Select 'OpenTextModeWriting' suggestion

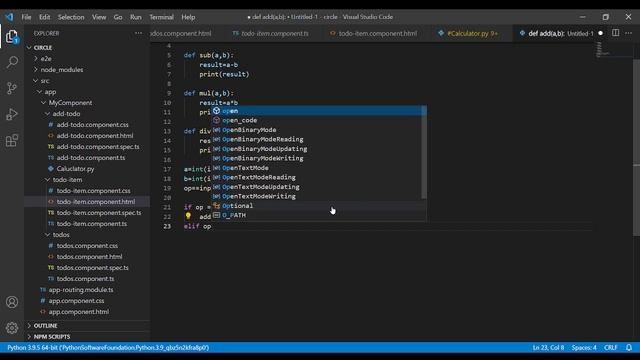tap(319, 196)
